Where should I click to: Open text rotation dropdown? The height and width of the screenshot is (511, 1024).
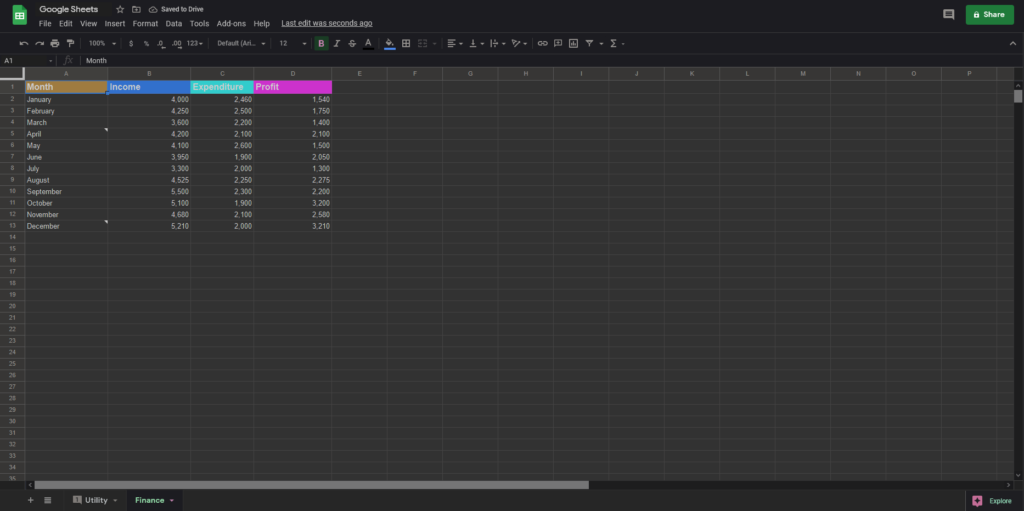pos(520,43)
